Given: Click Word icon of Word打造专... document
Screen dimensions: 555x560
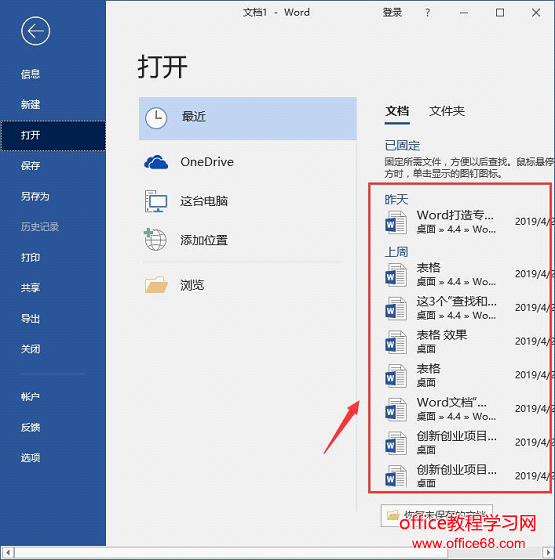Looking at the screenshot, I should (x=396, y=222).
